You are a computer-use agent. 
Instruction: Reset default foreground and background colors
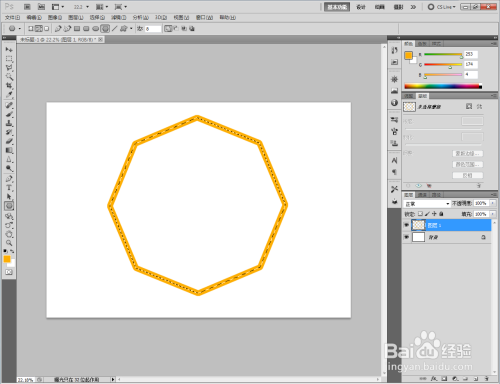[x=5, y=251]
